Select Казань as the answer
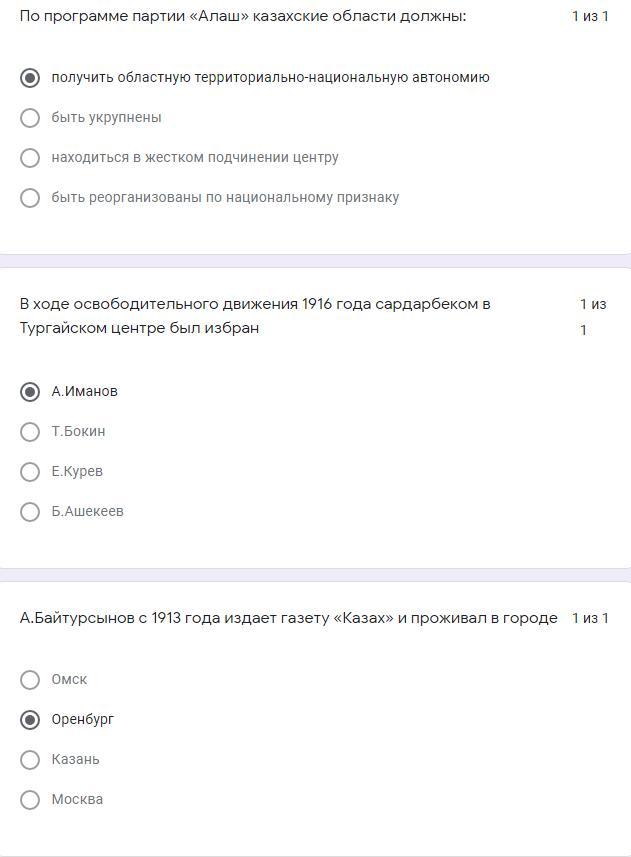Screen dimensions: 631x857 [x=30, y=760]
